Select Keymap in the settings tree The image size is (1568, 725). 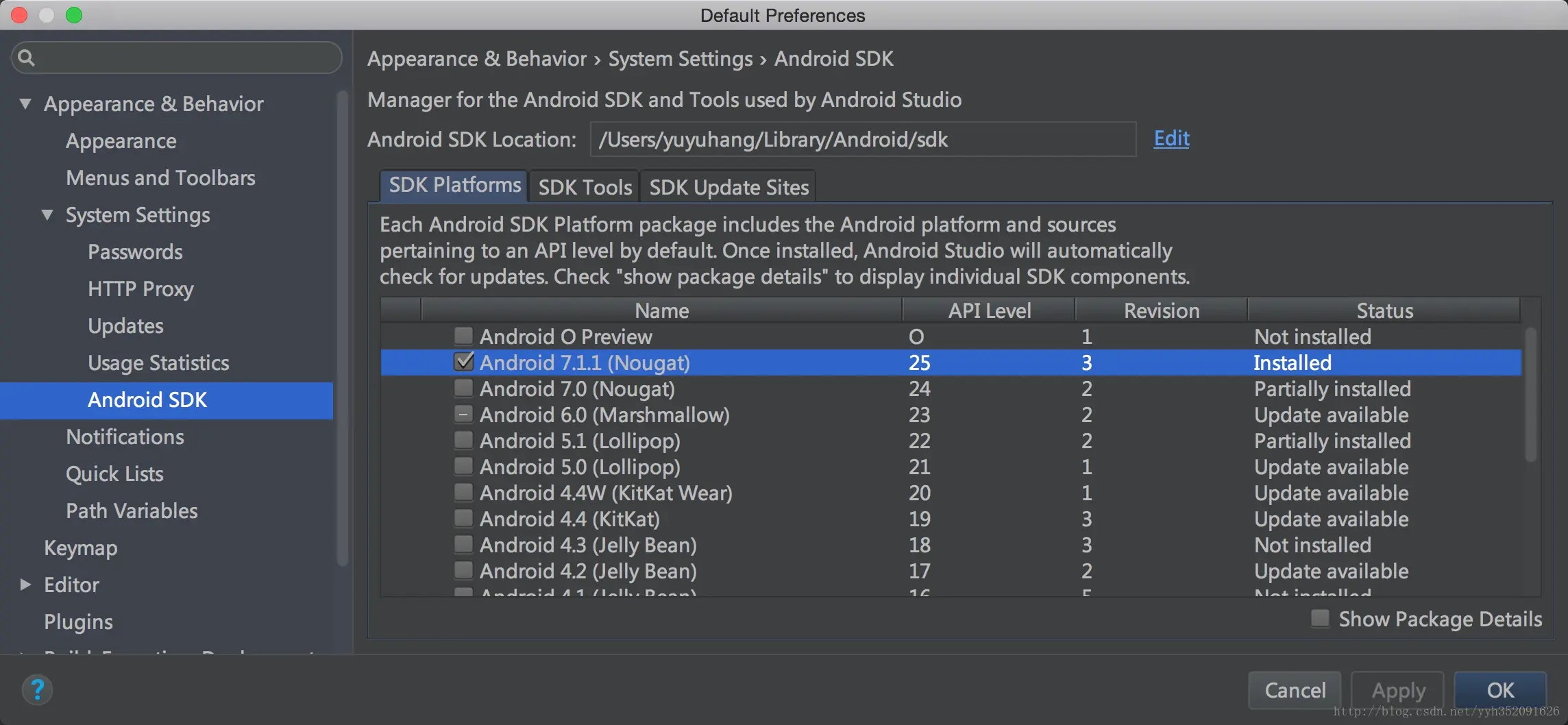[80, 548]
